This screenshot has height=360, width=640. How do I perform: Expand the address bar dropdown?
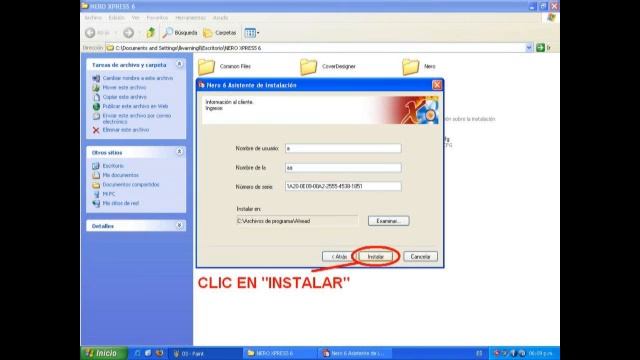tap(529, 48)
